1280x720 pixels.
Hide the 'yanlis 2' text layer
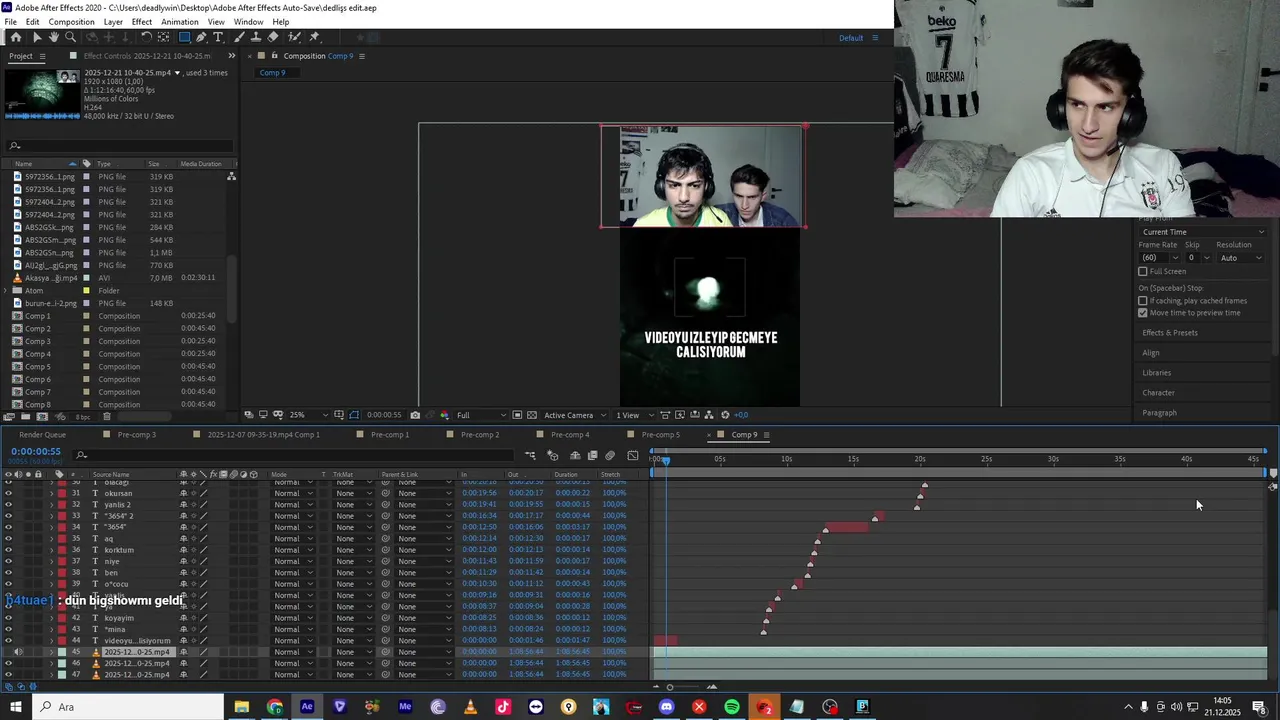[8, 504]
